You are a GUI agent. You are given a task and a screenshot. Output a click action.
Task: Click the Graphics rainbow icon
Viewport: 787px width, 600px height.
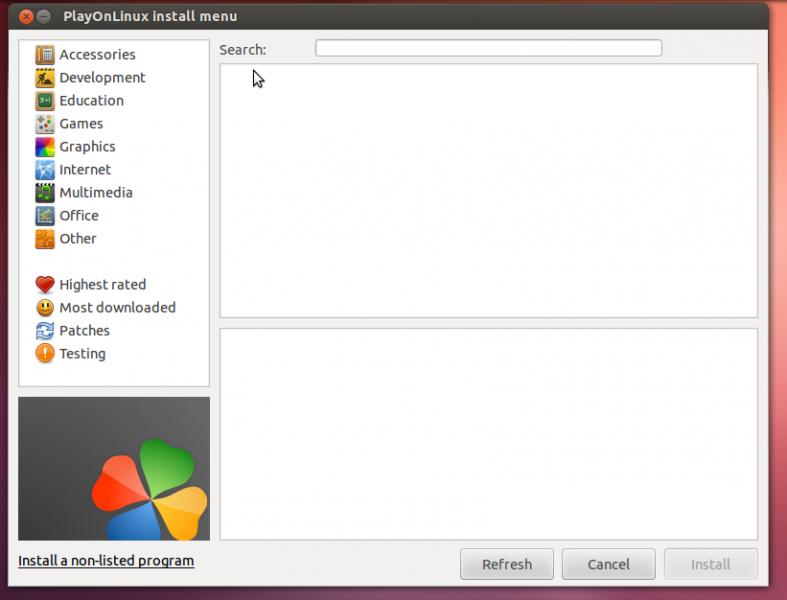[x=45, y=147]
